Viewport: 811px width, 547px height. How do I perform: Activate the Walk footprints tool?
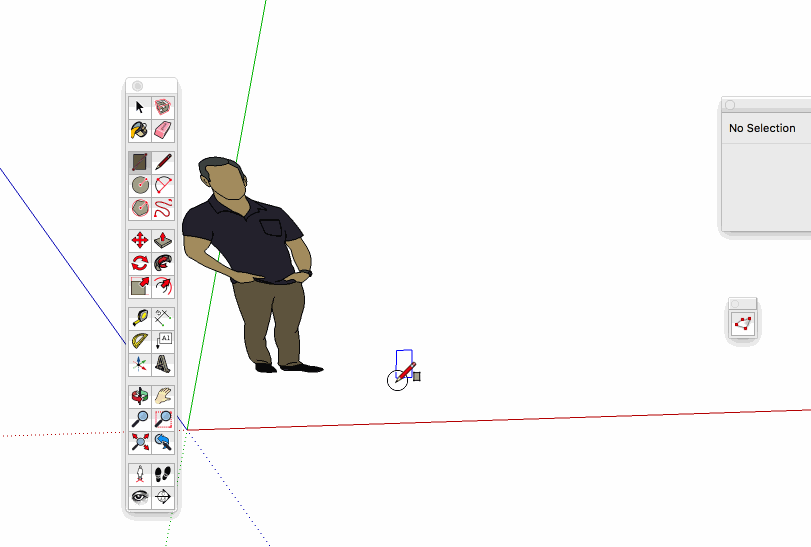click(x=163, y=474)
